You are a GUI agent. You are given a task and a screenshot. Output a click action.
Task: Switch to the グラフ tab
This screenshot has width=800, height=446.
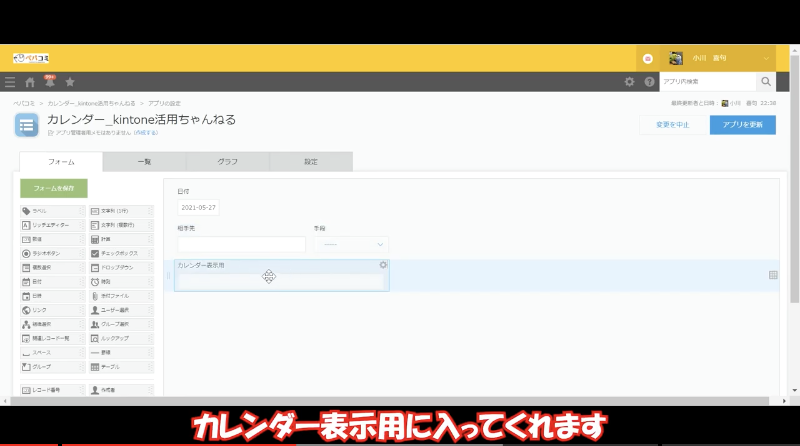coord(227,161)
